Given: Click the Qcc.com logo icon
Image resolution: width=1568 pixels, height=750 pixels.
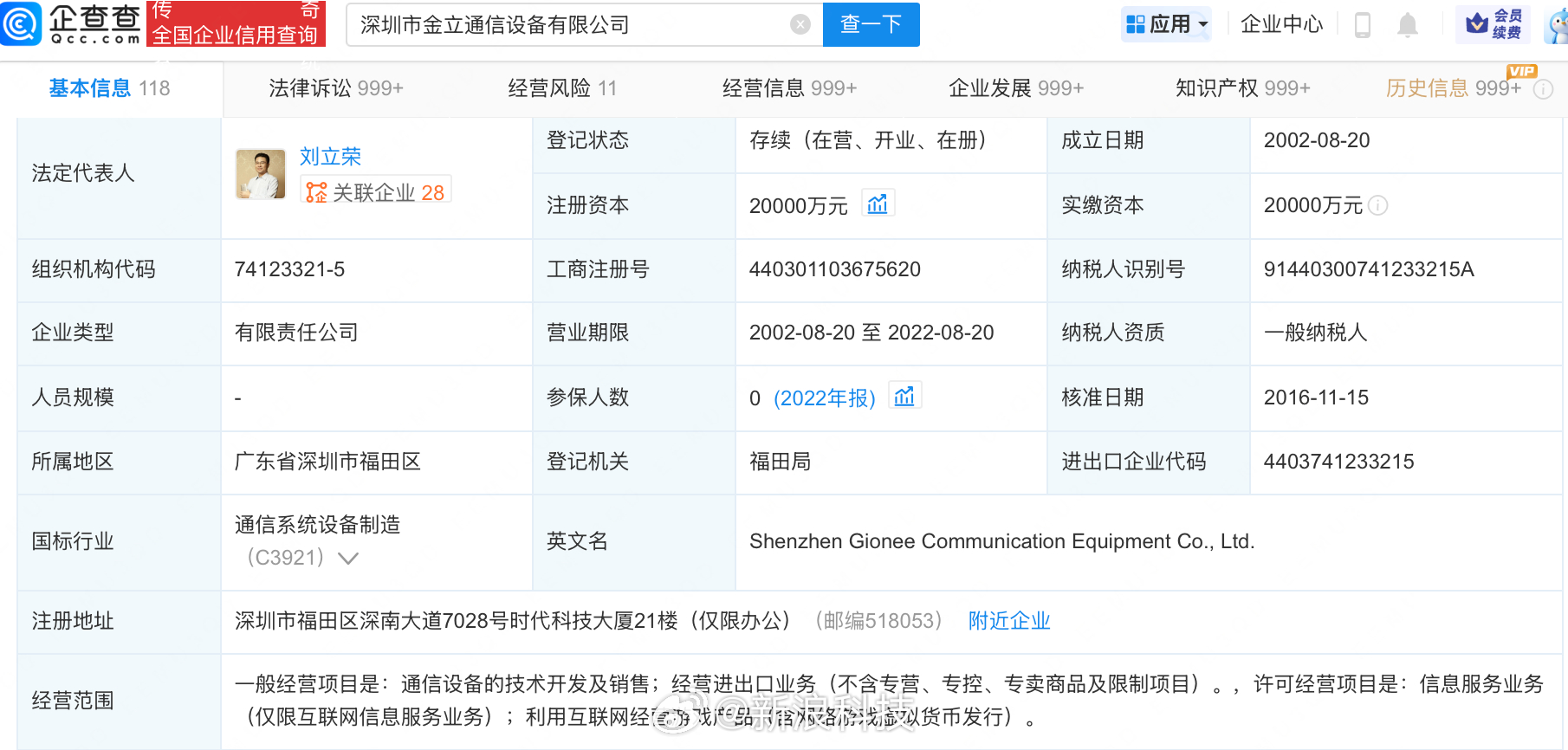Looking at the screenshot, I should [21, 23].
